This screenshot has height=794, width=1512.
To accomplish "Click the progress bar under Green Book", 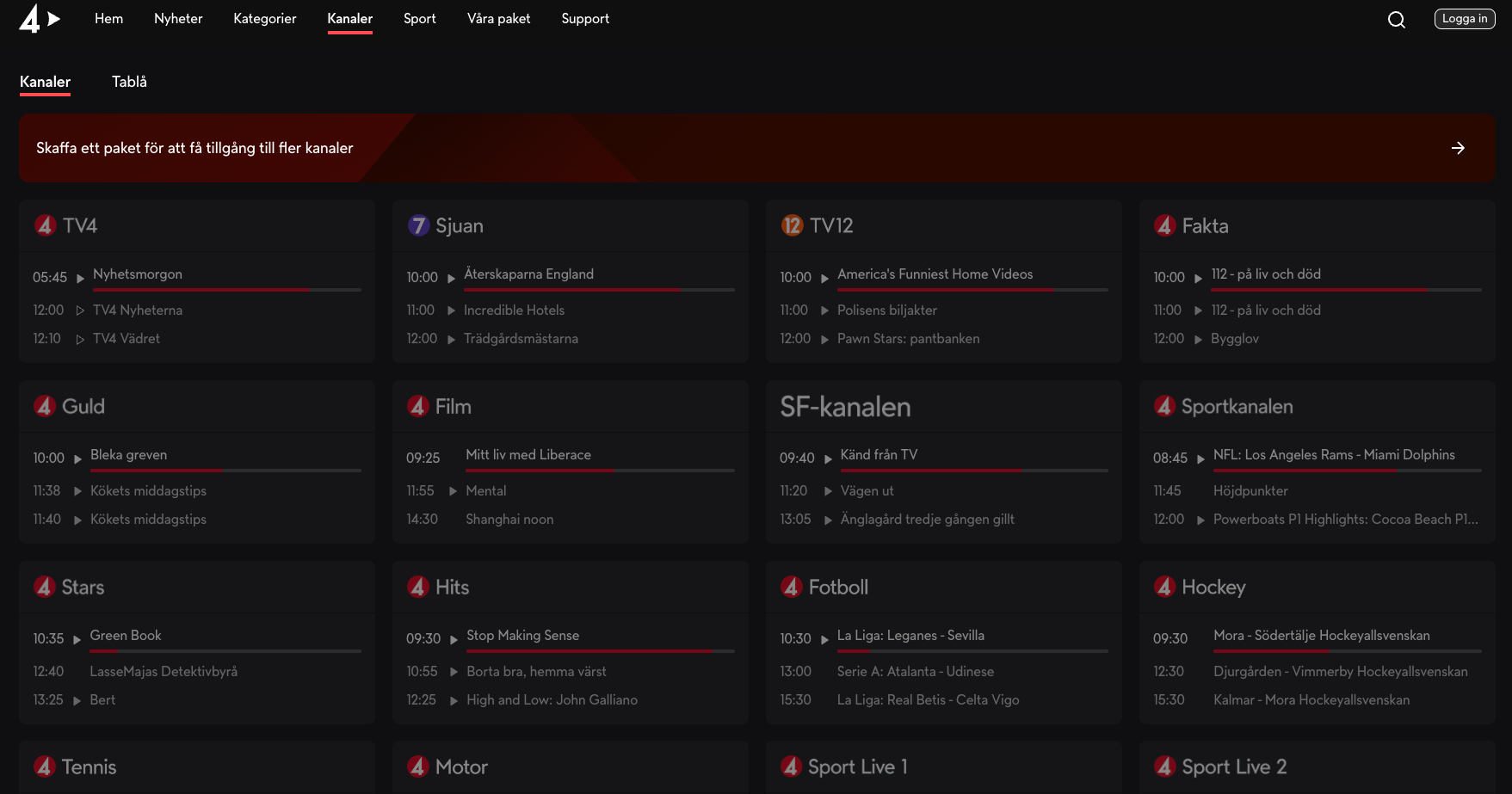I will click(225, 650).
